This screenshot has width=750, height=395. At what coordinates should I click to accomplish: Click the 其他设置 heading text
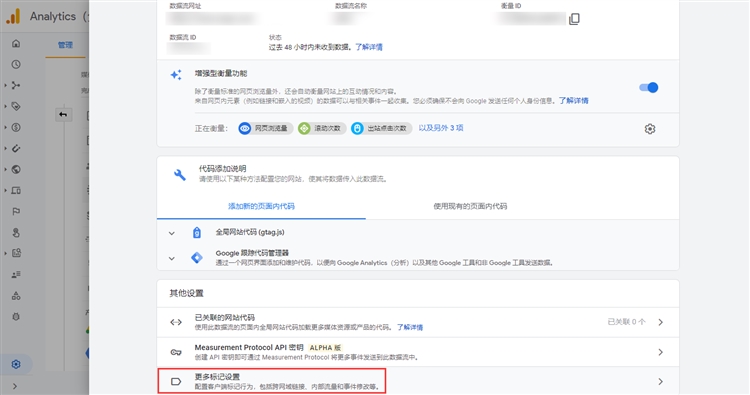[x=187, y=293]
